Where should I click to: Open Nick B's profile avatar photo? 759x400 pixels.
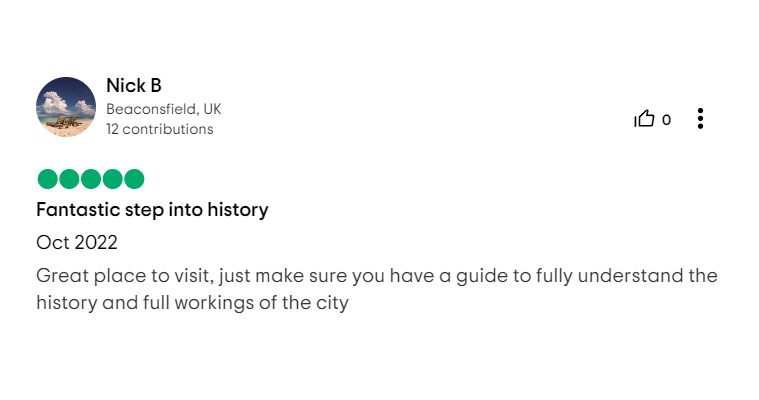tap(66, 107)
